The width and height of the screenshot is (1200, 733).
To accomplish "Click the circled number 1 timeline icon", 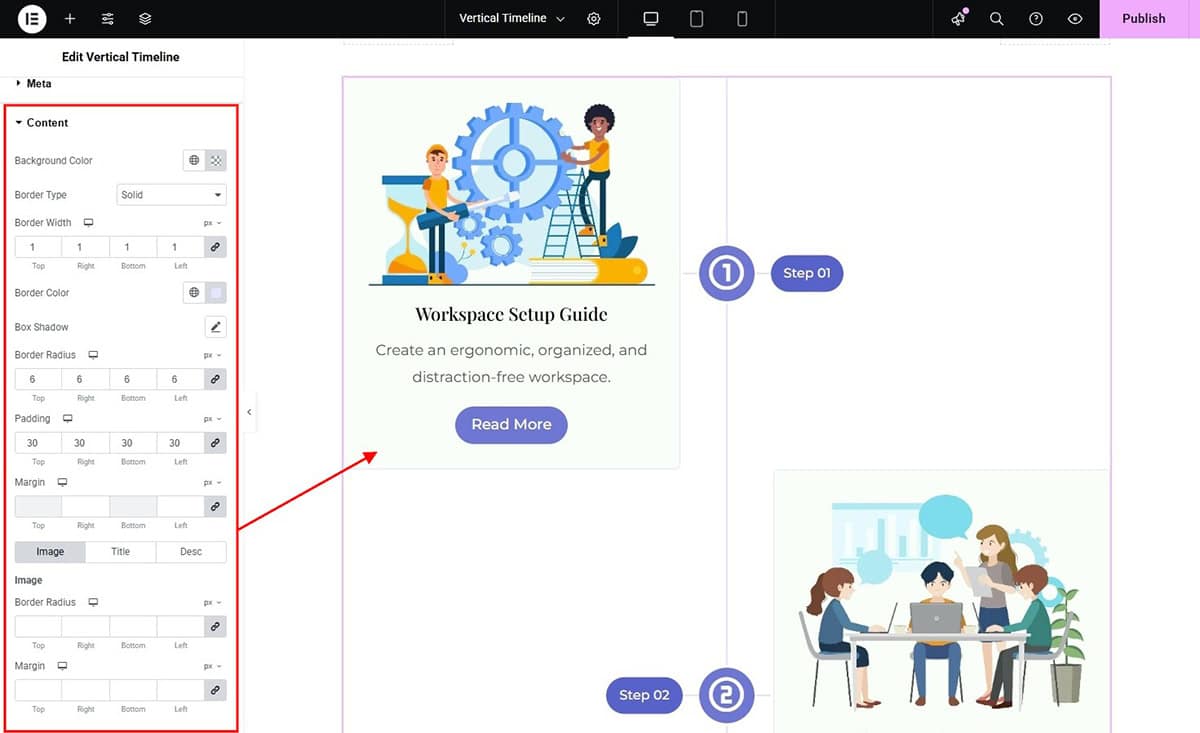I will pos(725,273).
